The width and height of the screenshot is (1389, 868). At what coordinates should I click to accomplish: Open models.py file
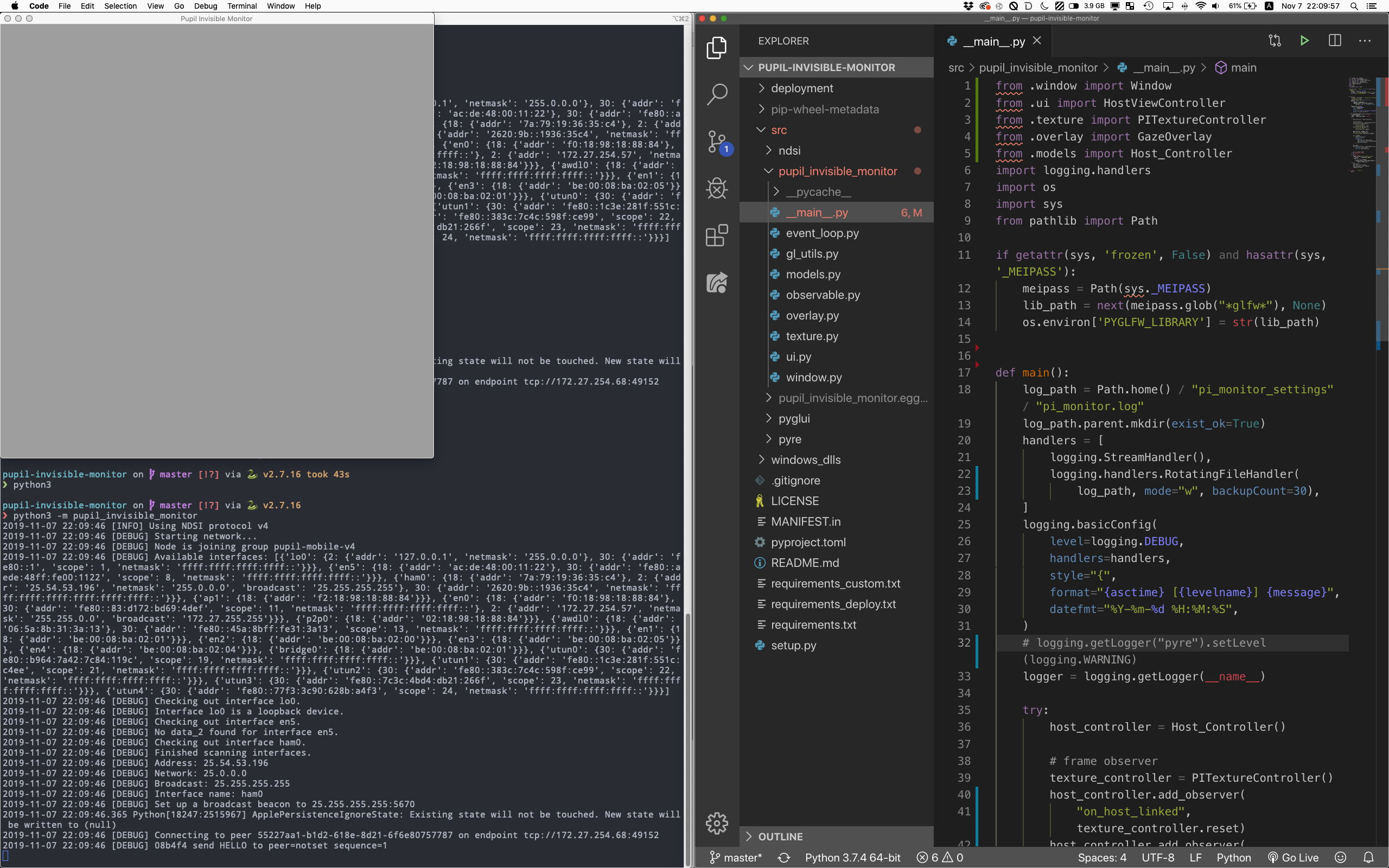[836, 275]
